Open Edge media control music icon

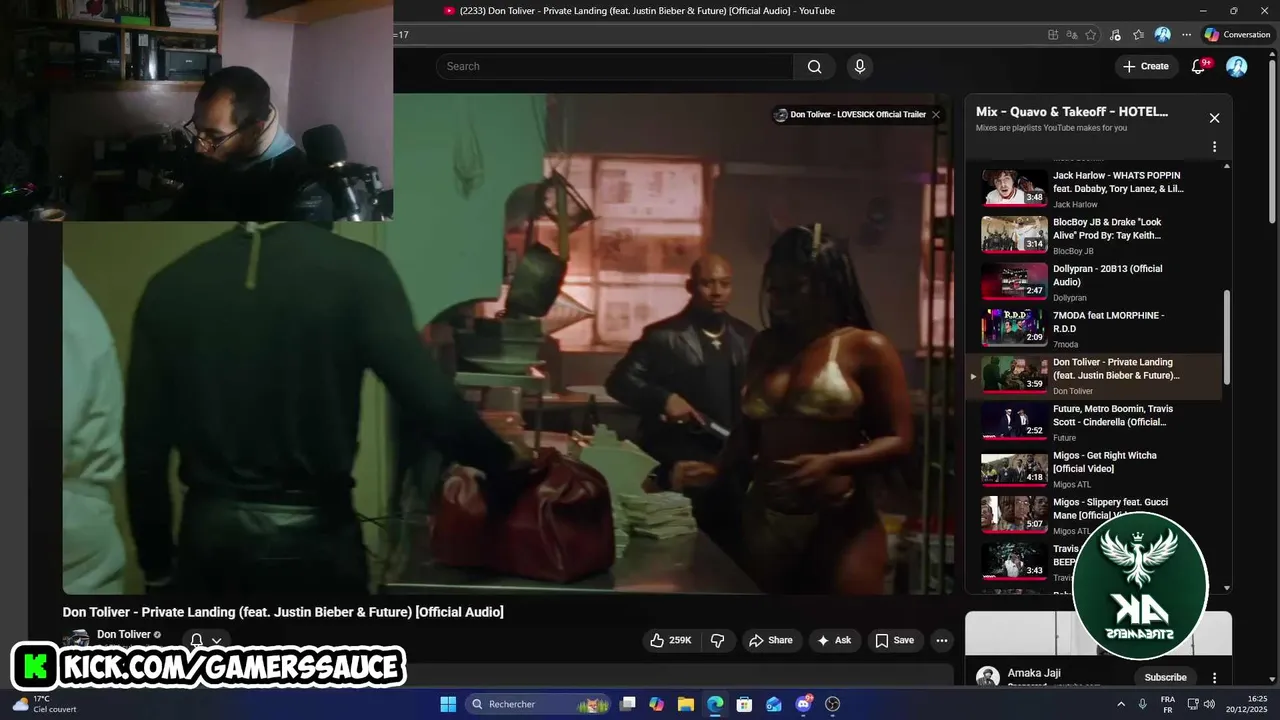click(1116, 34)
